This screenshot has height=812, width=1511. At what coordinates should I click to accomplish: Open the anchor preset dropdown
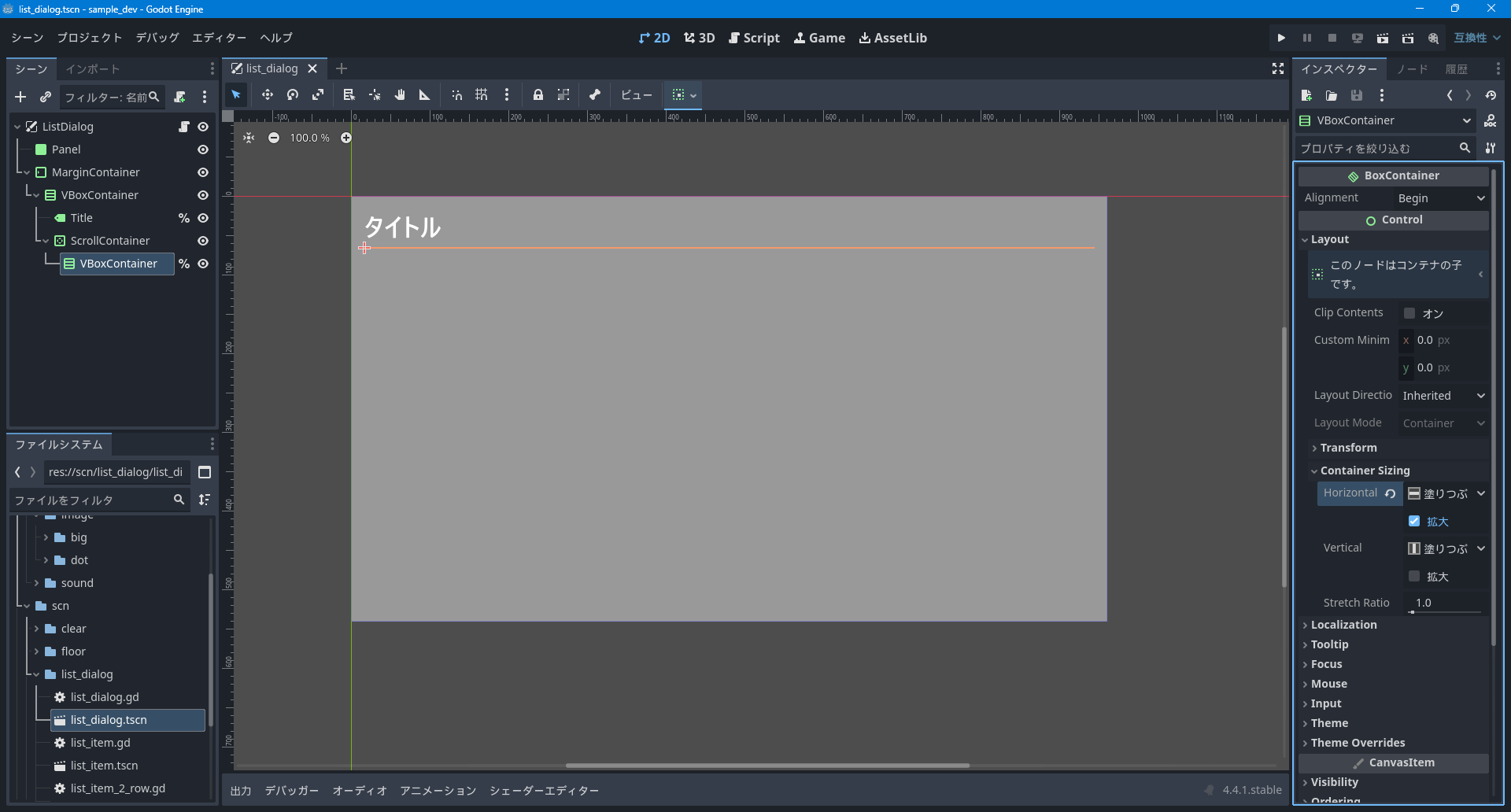pos(684,95)
